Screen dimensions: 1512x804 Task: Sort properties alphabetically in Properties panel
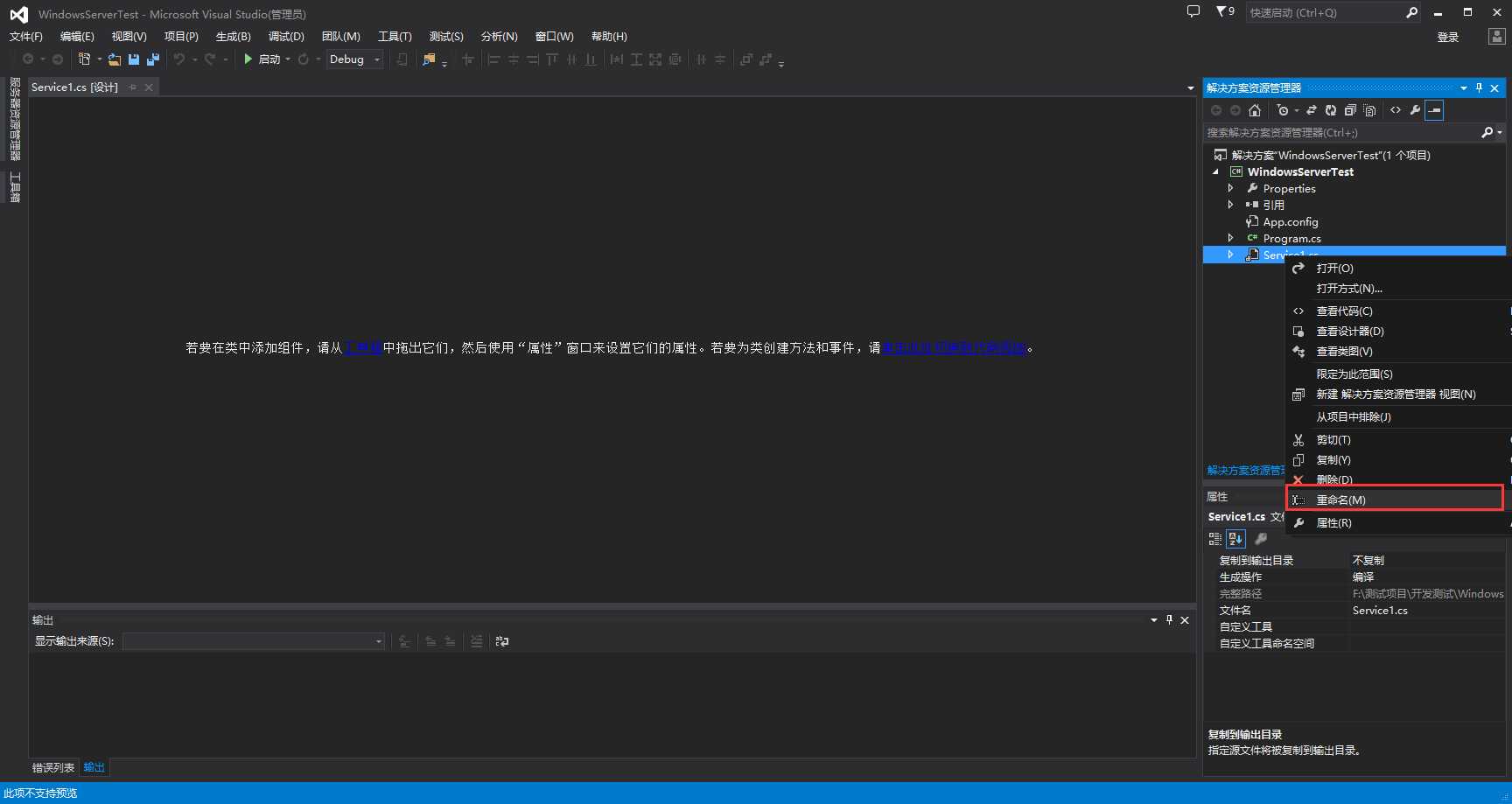(1235, 539)
